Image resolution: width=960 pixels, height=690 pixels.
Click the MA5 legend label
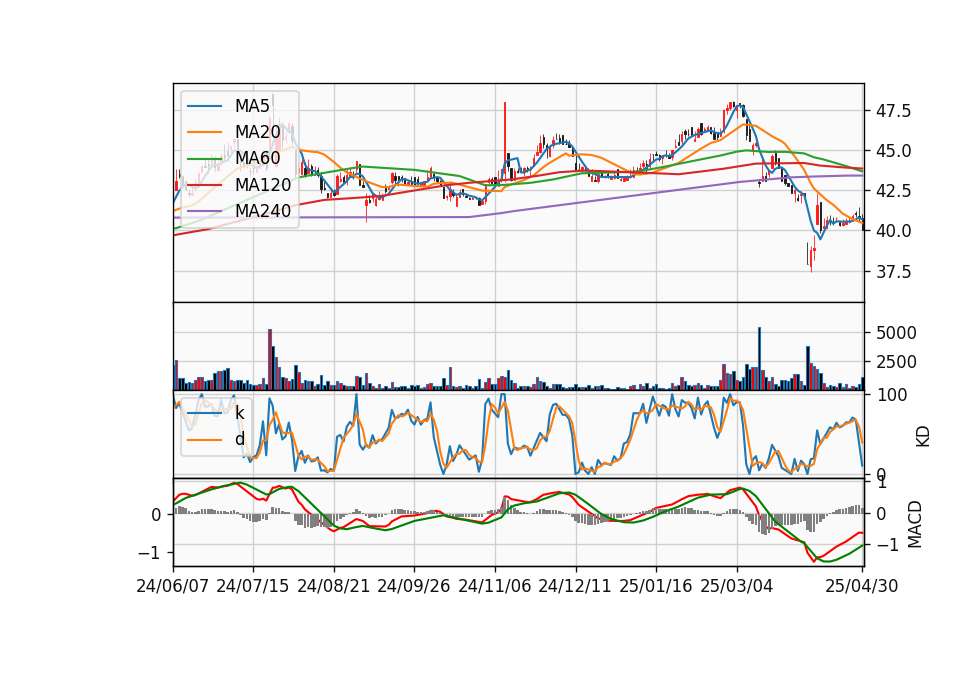252,106
